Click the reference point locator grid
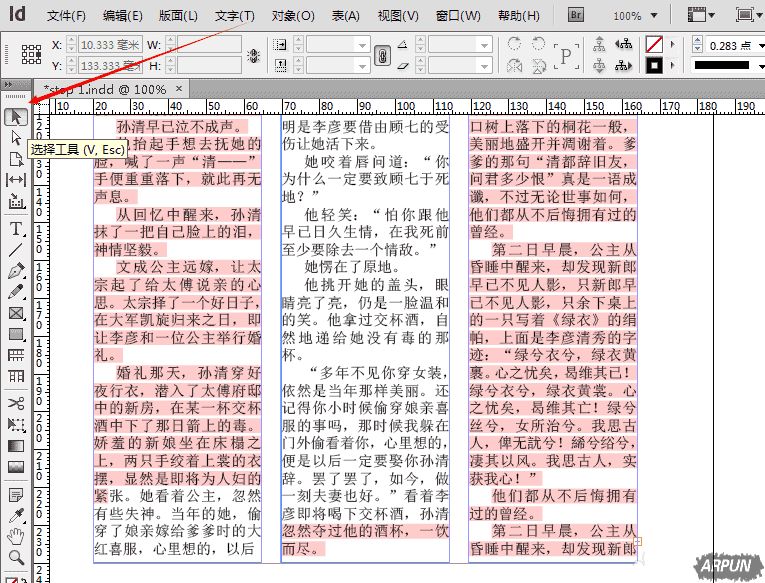This screenshot has width=765, height=583. (31, 54)
